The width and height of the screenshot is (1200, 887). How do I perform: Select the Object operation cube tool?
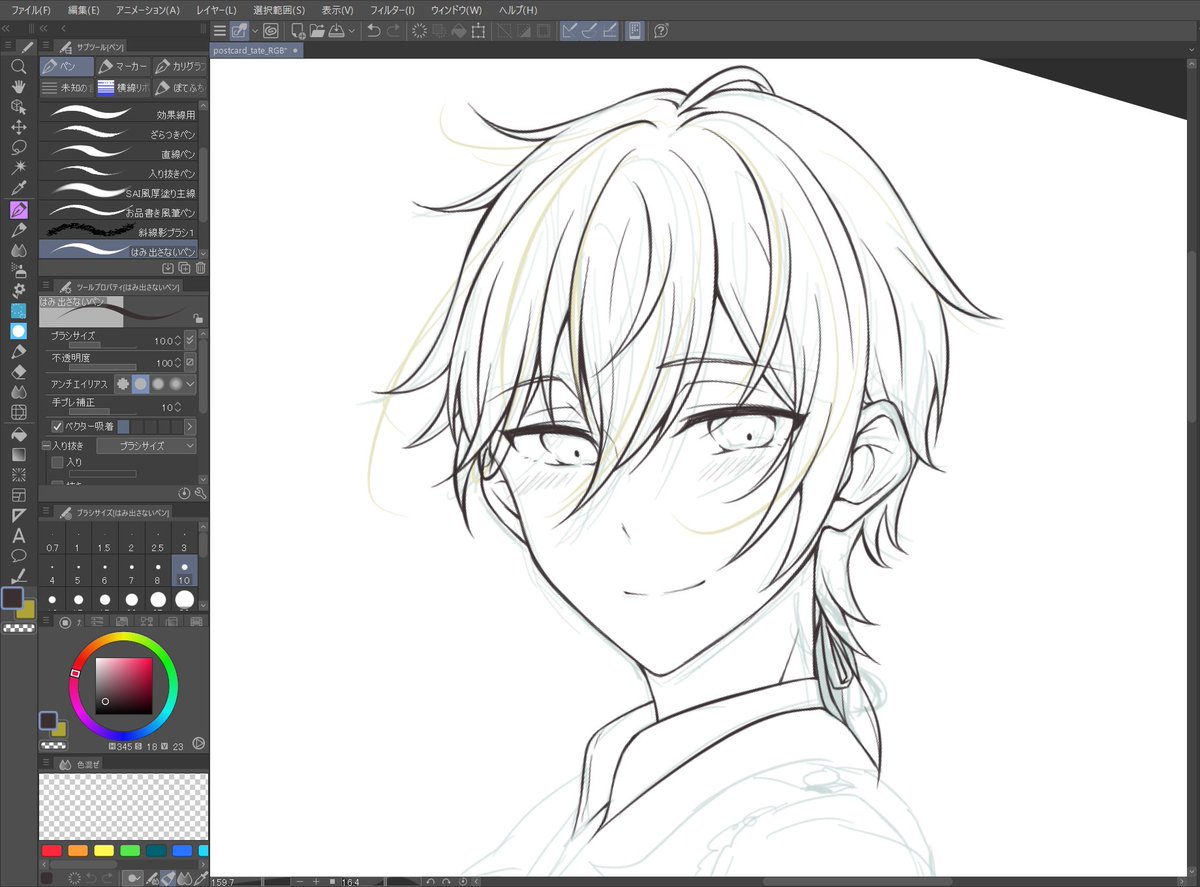point(18,107)
